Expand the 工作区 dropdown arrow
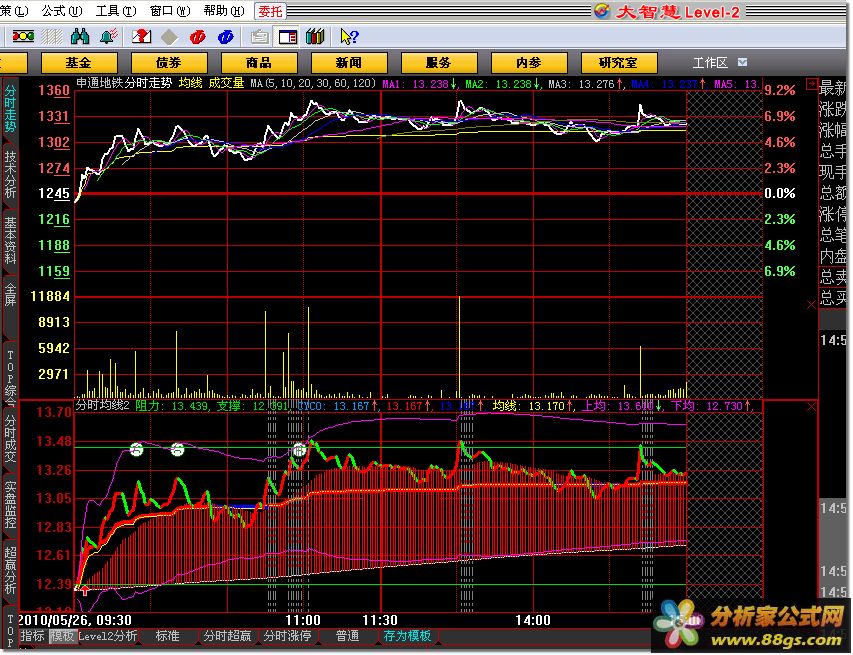The image size is (853, 655). tap(742, 62)
